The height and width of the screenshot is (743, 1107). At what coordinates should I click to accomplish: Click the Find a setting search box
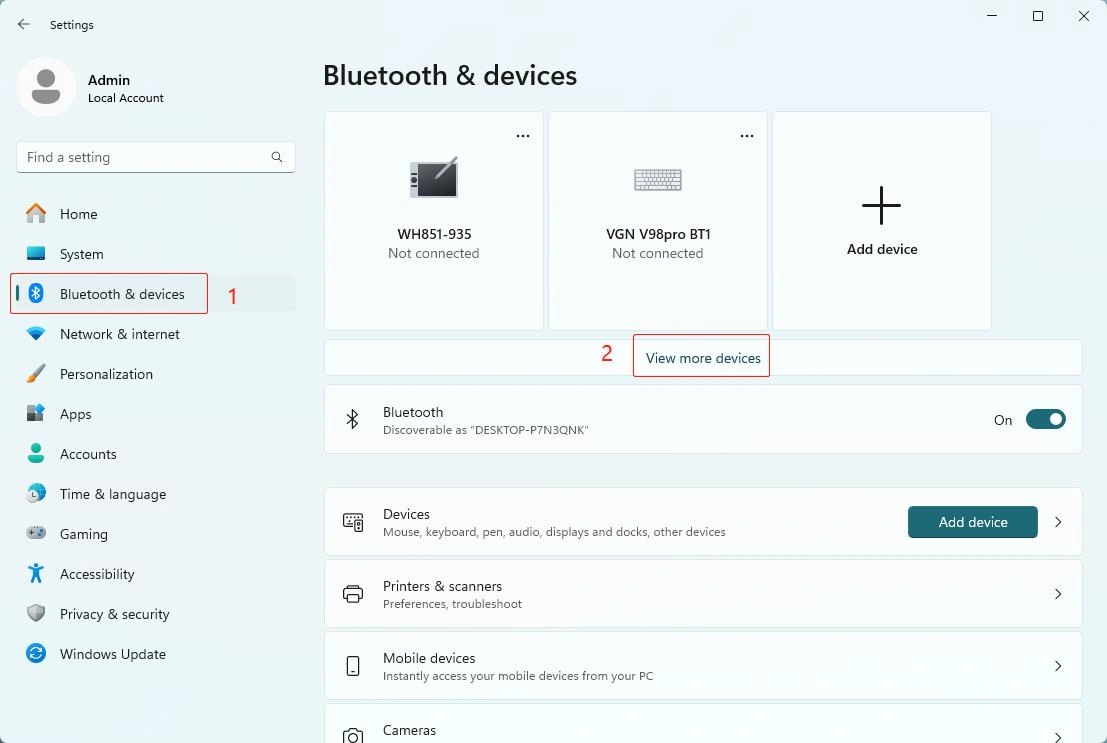155,157
